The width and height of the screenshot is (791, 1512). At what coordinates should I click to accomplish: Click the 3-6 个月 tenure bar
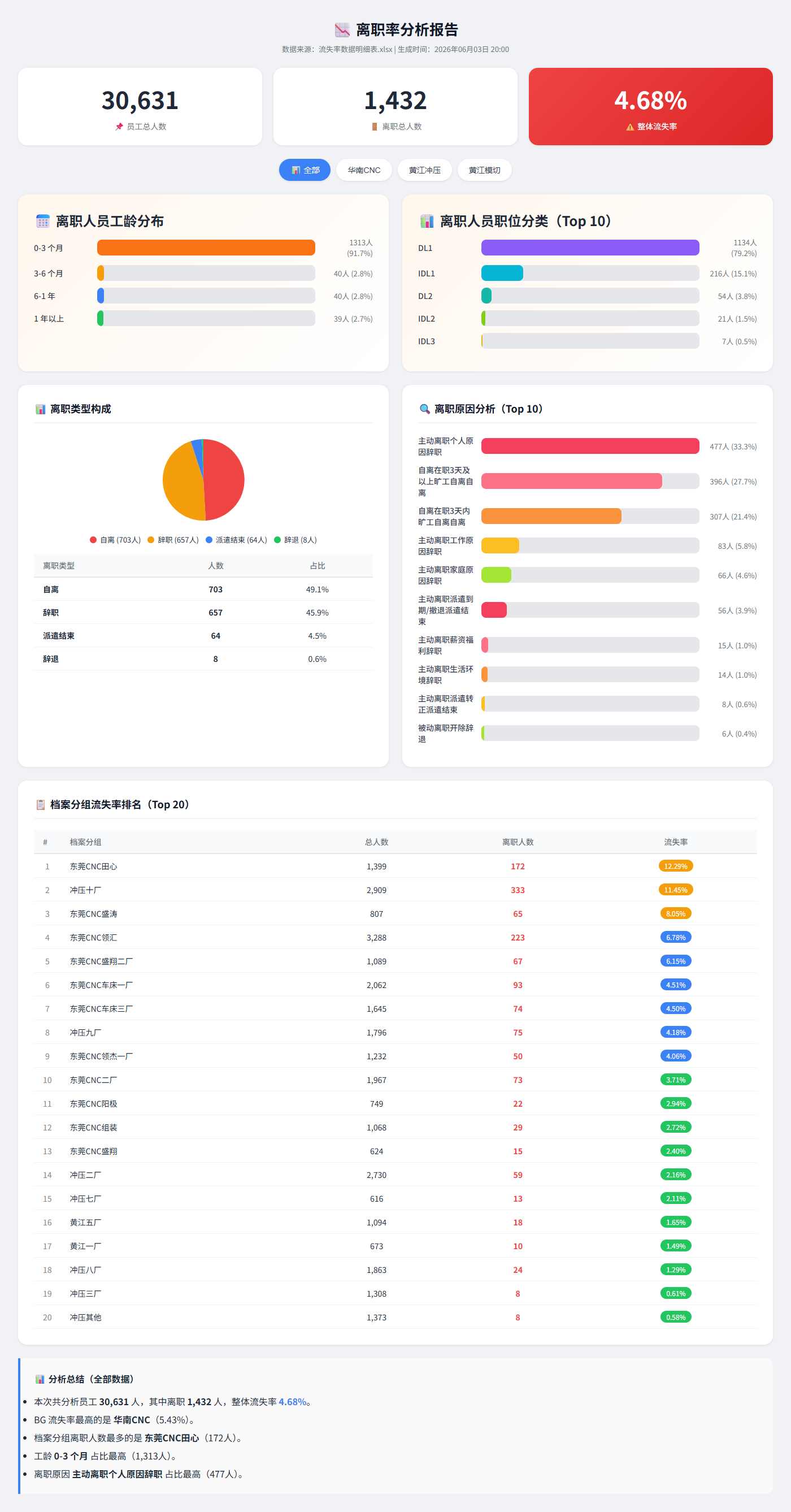(206, 274)
